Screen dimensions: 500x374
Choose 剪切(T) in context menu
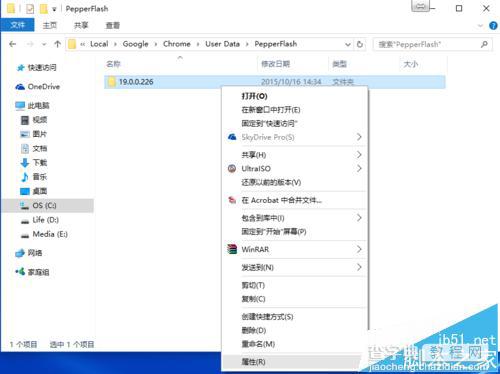pyautogui.click(x=295, y=285)
